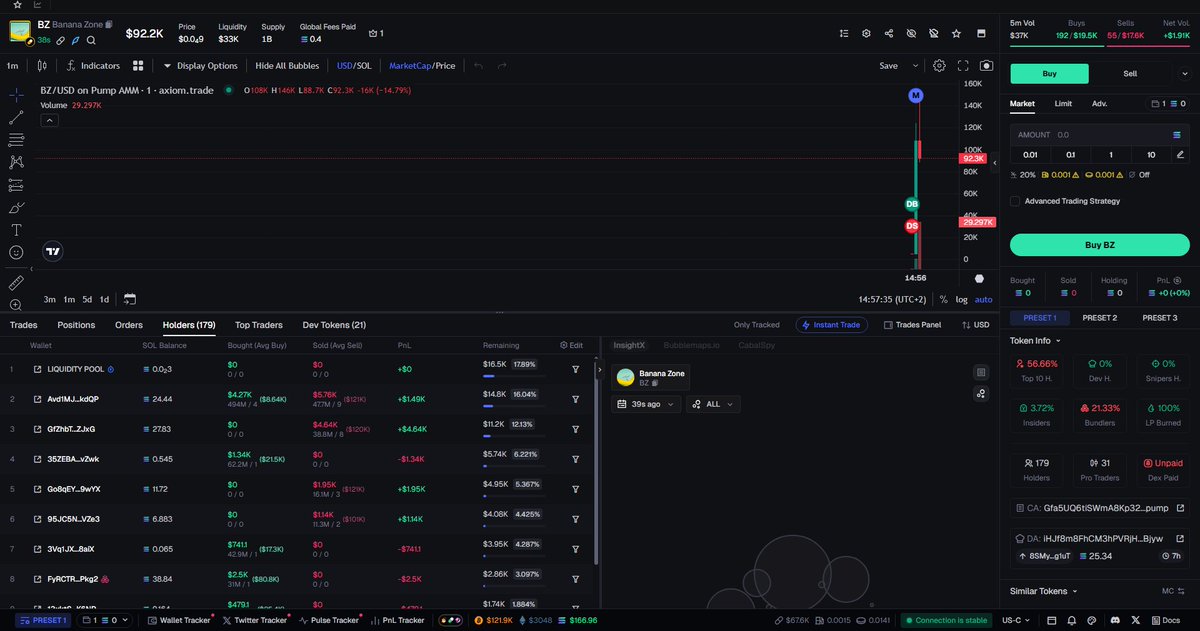Select the brush drawing tool

[16, 208]
